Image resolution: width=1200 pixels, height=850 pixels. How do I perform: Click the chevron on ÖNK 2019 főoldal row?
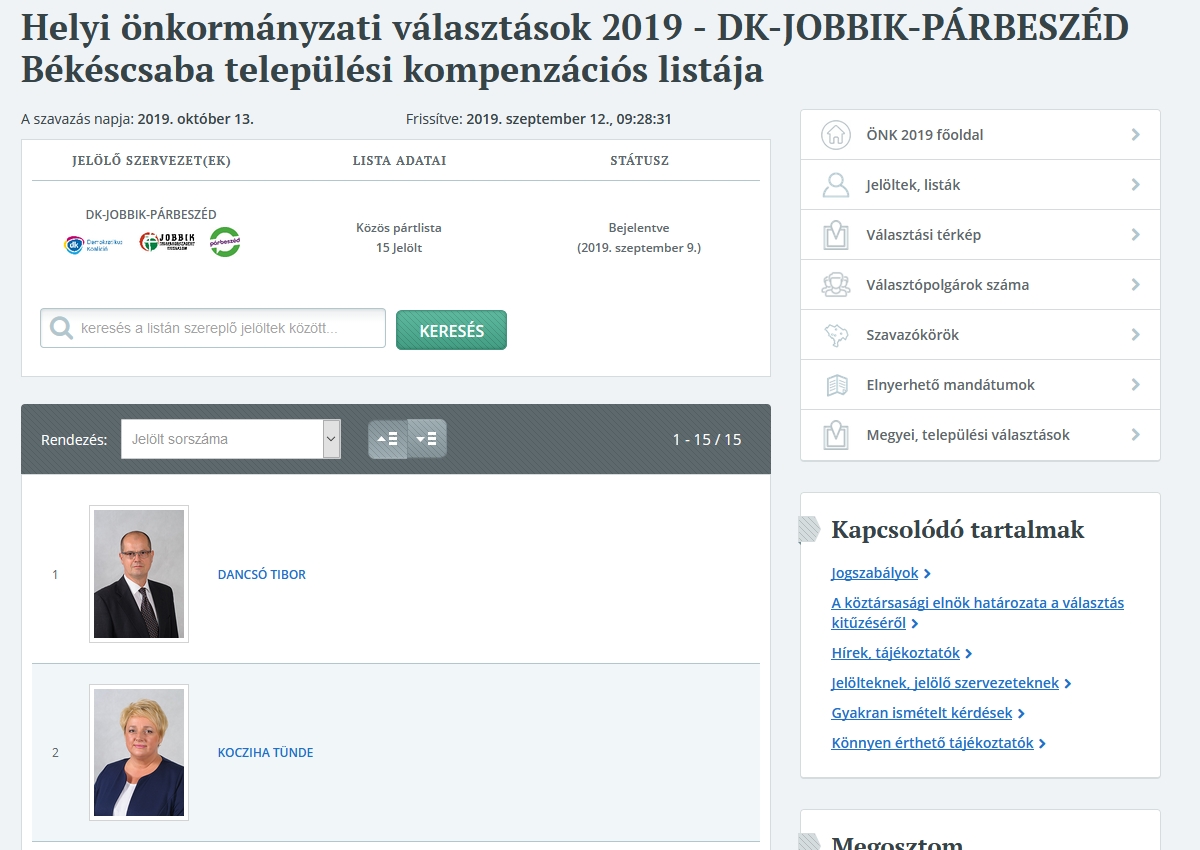[x=1135, y=135]
